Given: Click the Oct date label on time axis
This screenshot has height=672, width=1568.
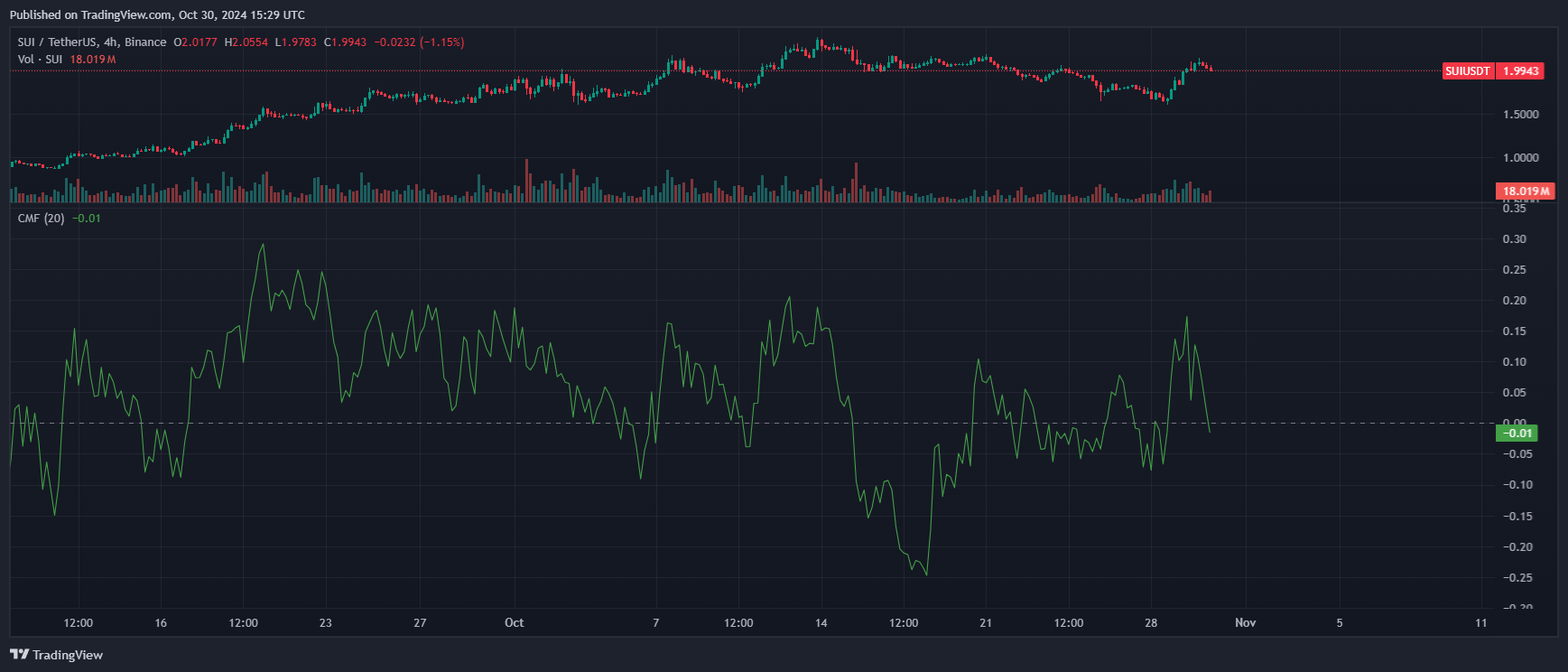Looking at the screenshot, I should pyautogui.click(x=515, y=622).
